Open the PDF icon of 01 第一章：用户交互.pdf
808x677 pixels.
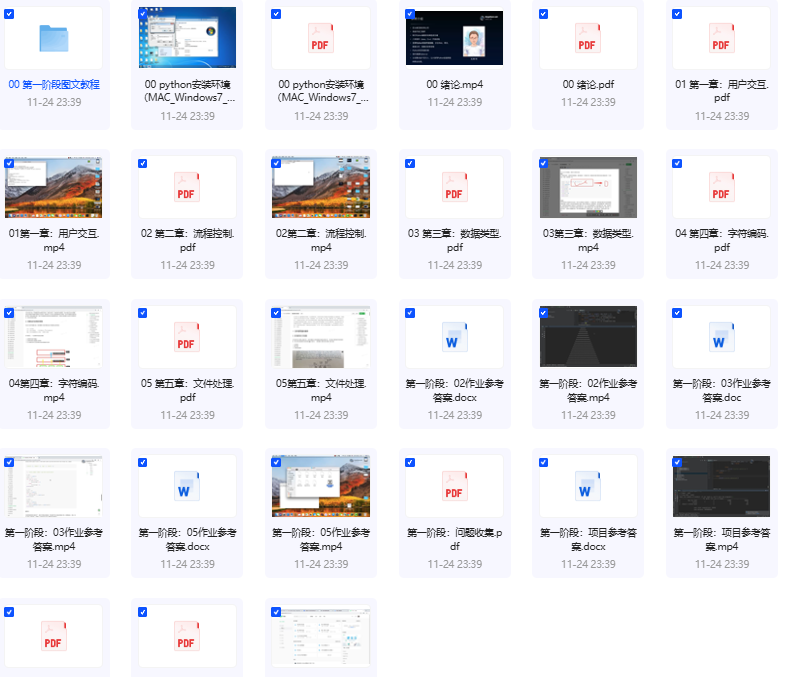click(x=721, y=38)
